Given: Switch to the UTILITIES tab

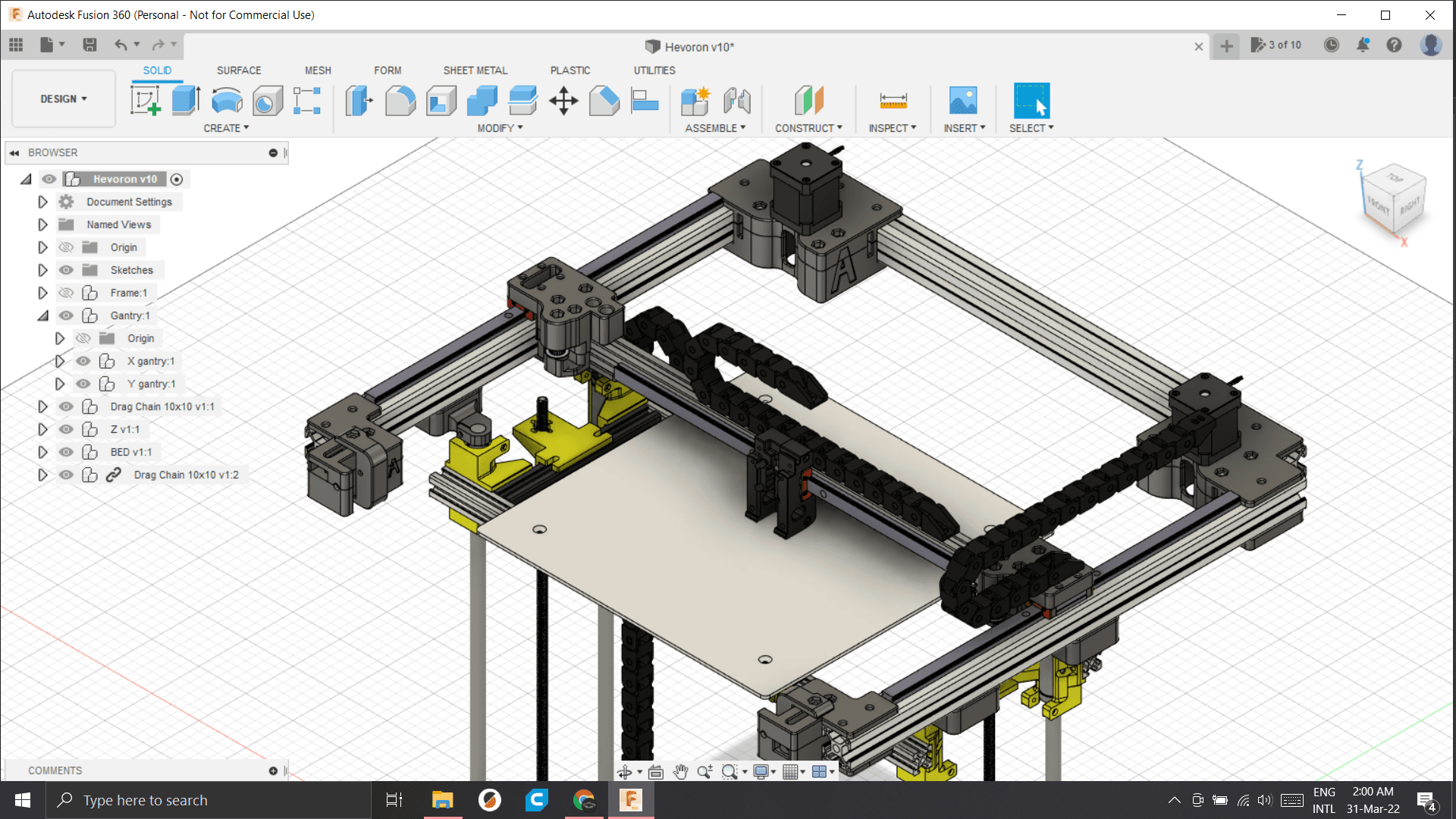Looking at the screenshot, I should pos(654,70).
